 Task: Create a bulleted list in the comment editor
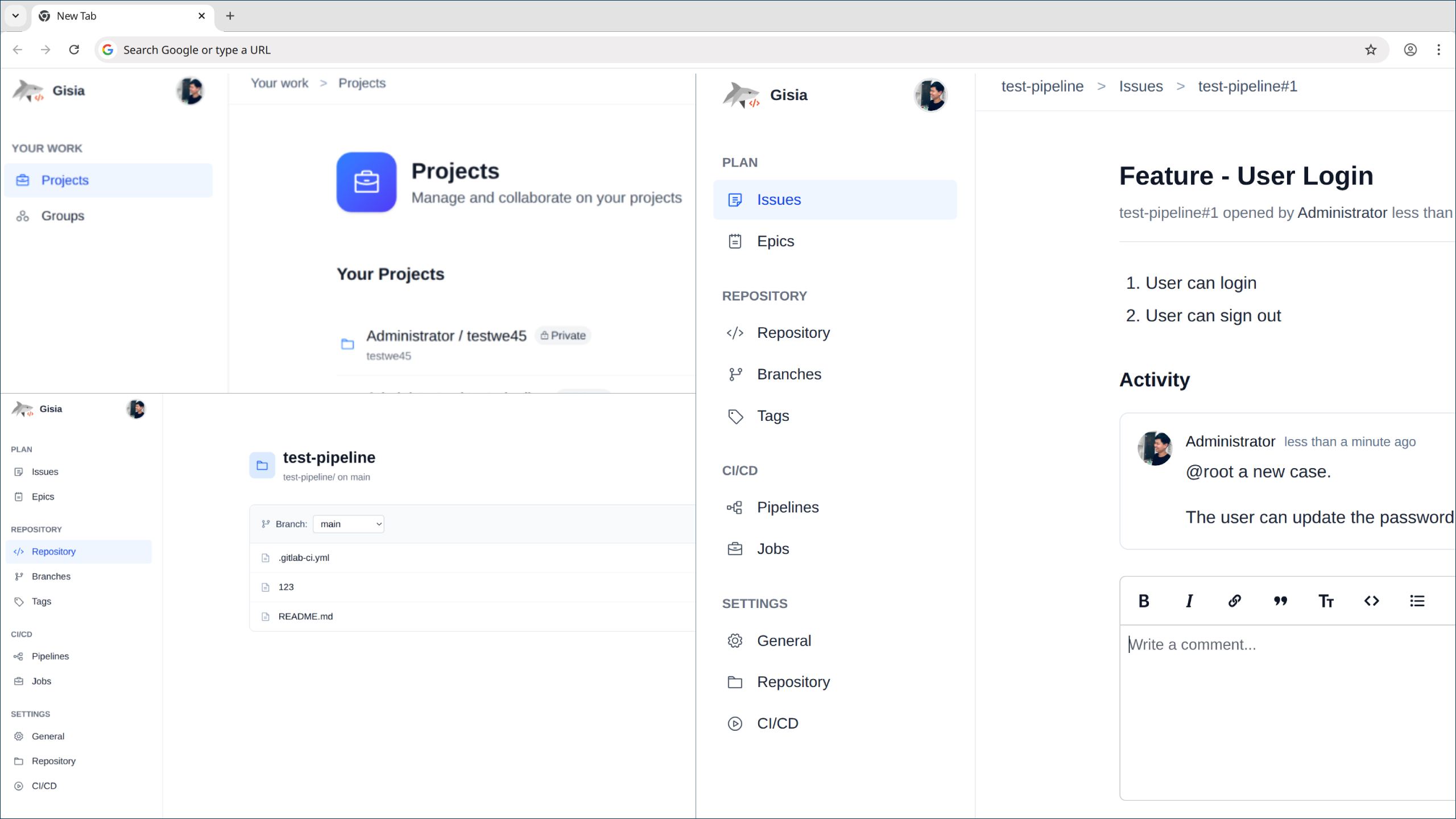pyautogui.click(x=1416, y=601)
